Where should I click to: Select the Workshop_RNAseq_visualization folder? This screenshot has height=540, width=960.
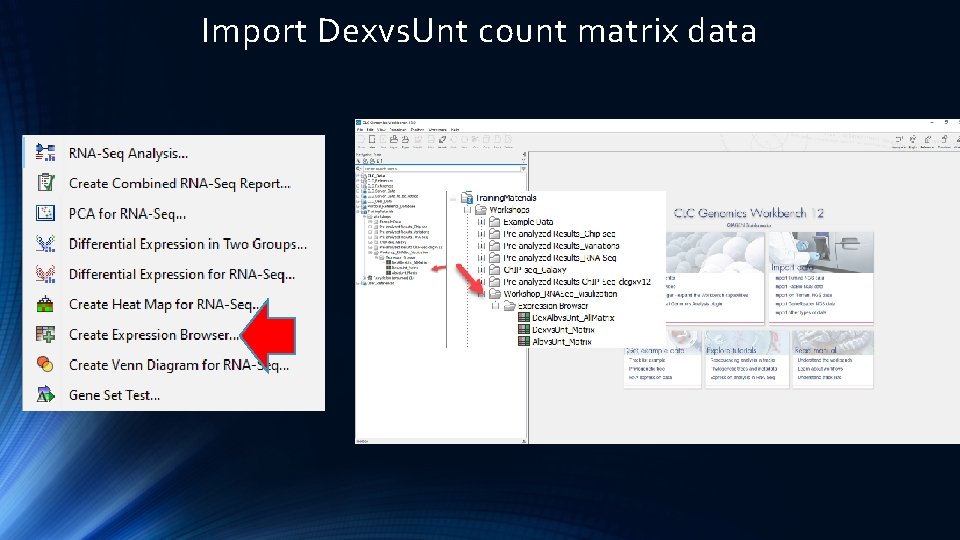[560, 294]
